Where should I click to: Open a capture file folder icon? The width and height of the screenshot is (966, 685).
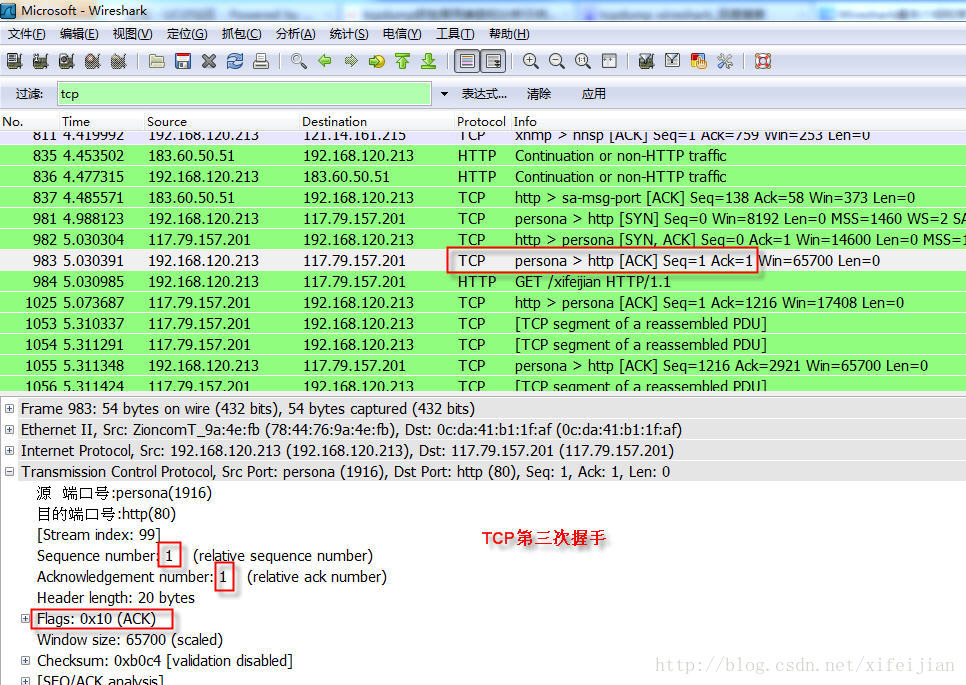(x=156, y=61)
